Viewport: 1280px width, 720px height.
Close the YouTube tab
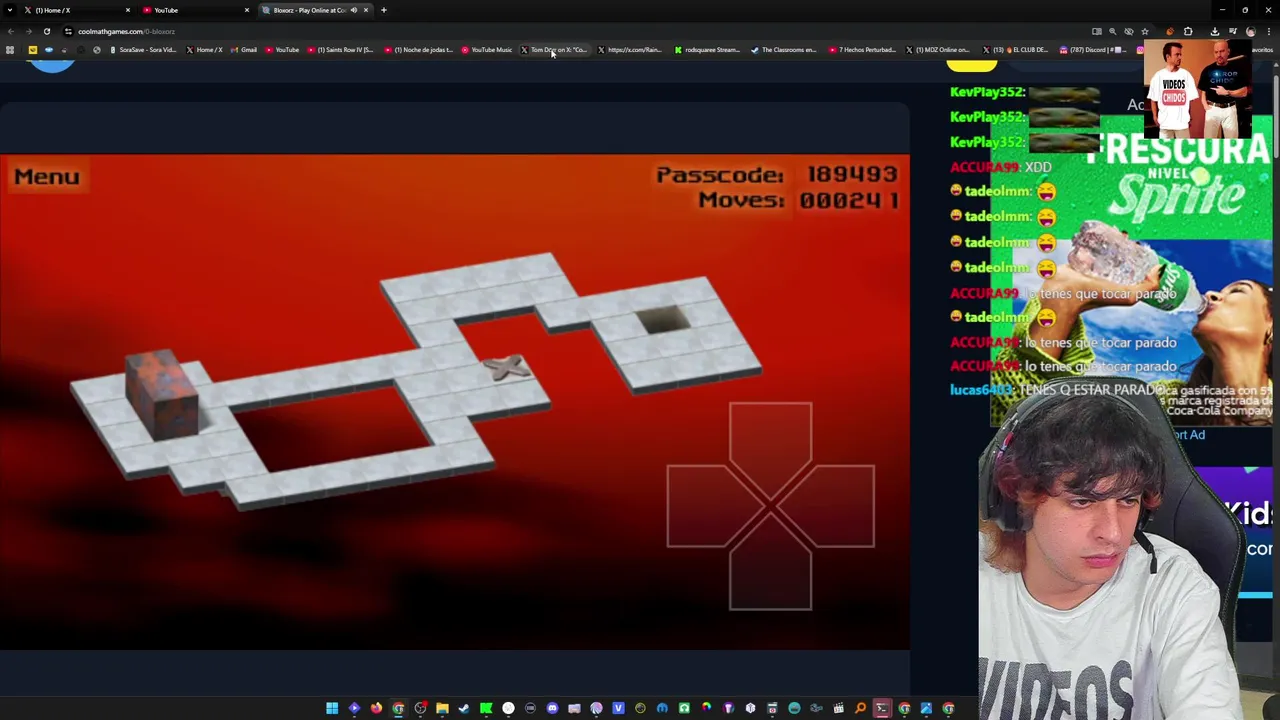coord(247,10)
